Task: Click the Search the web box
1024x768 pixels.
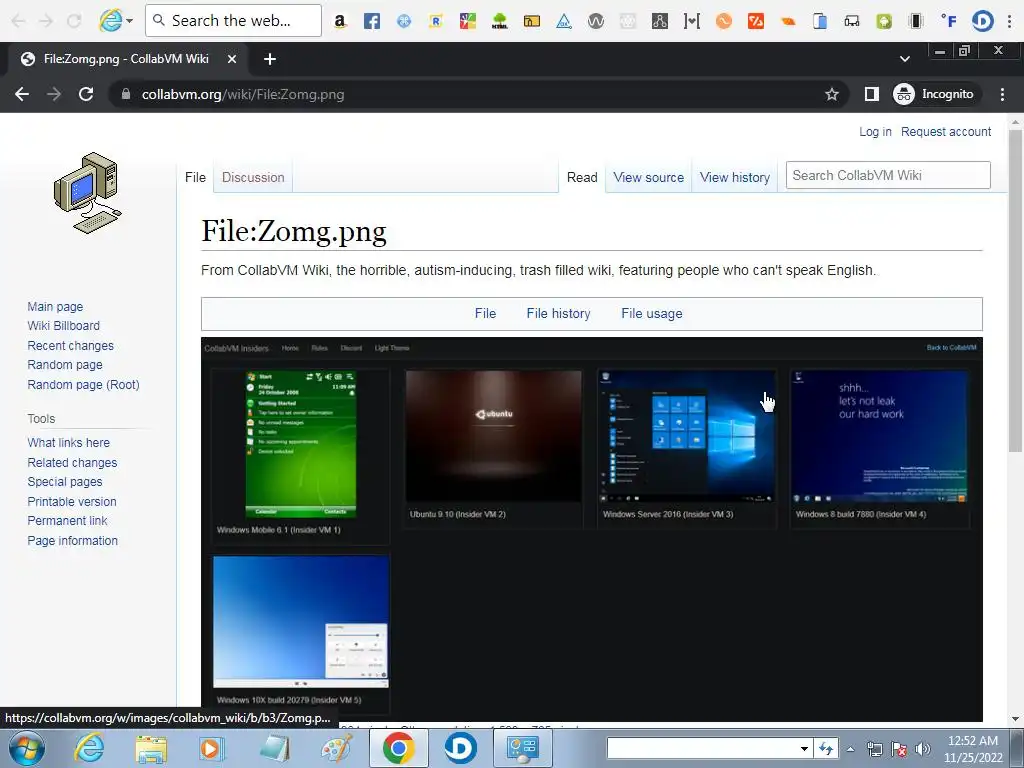Action: (233, 20)
